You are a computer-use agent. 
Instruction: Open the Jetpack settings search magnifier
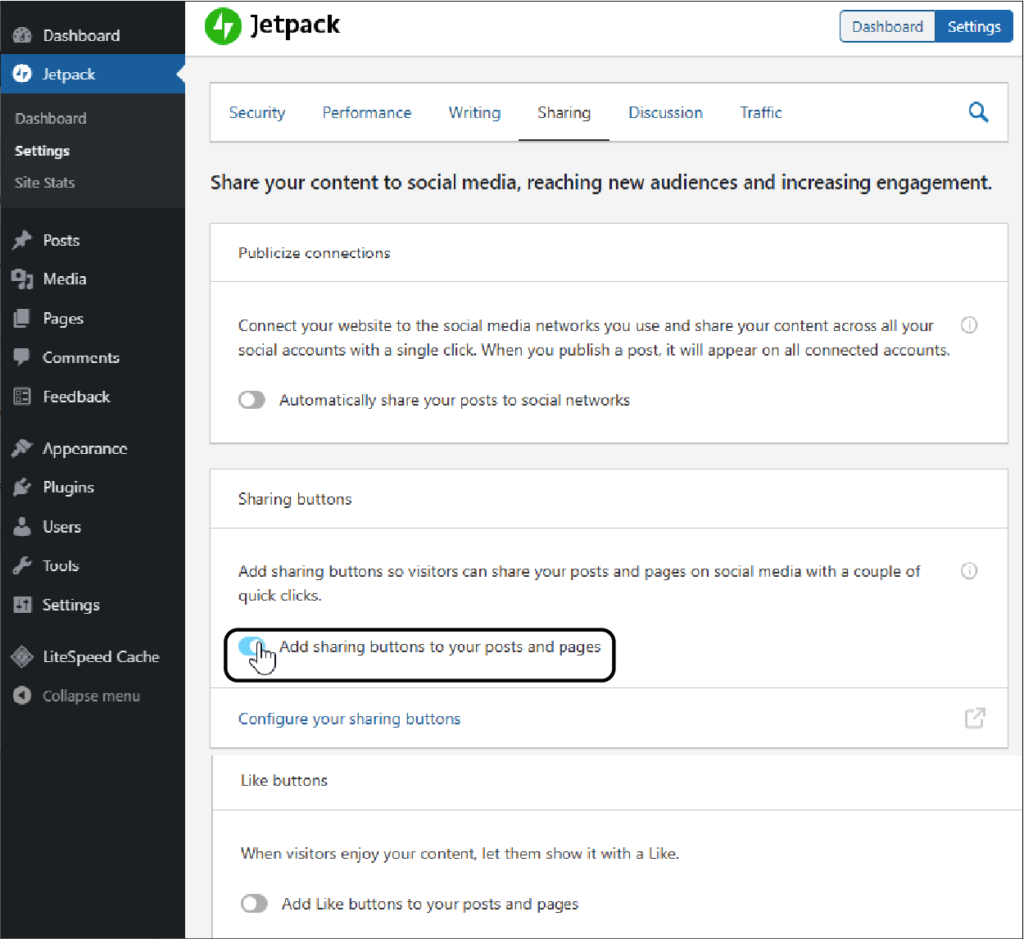point(978,112)
